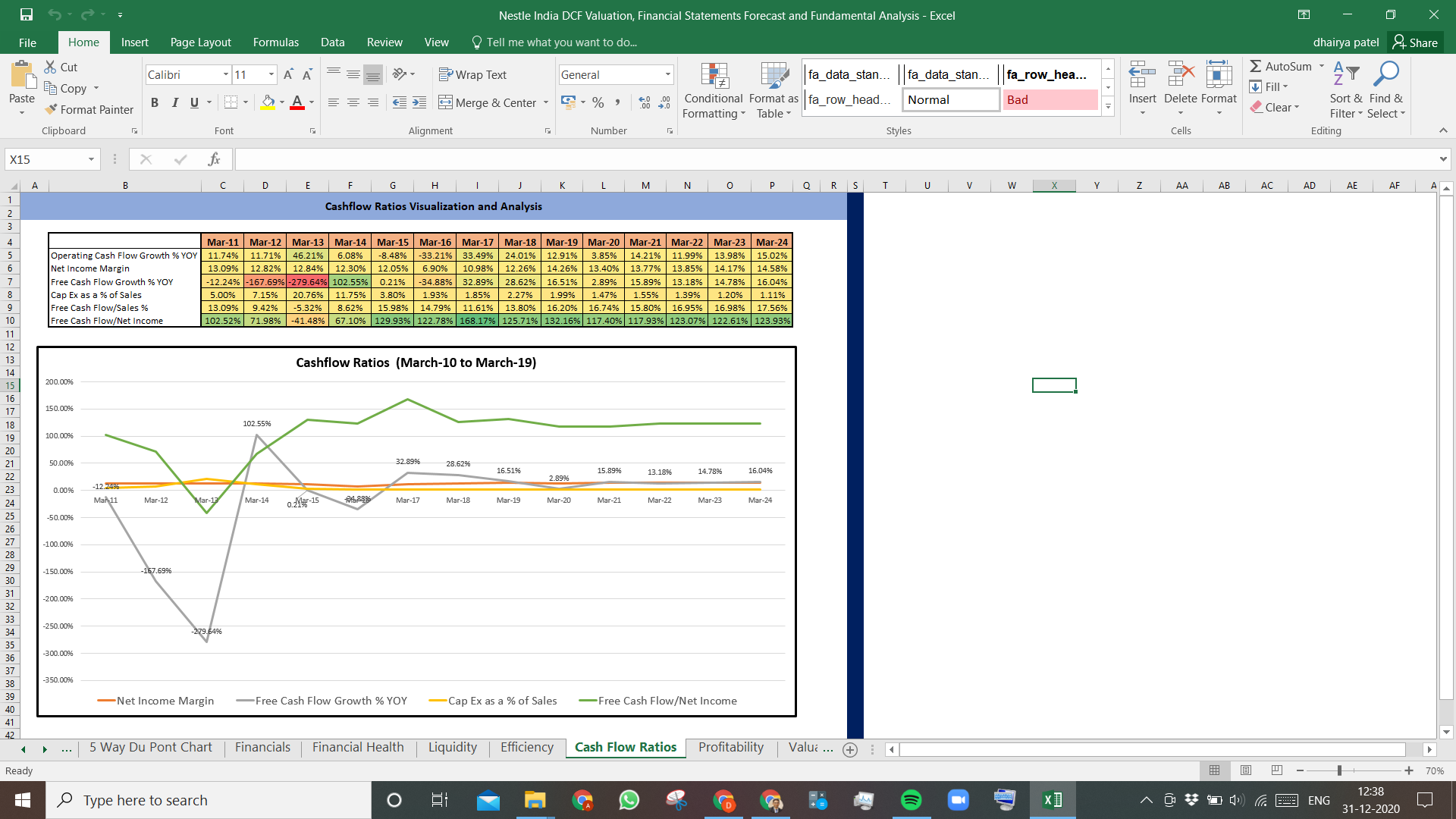Expand the Merge & Center dropdown arrow
Screen dimensions: 1456x819
(546, 102)
